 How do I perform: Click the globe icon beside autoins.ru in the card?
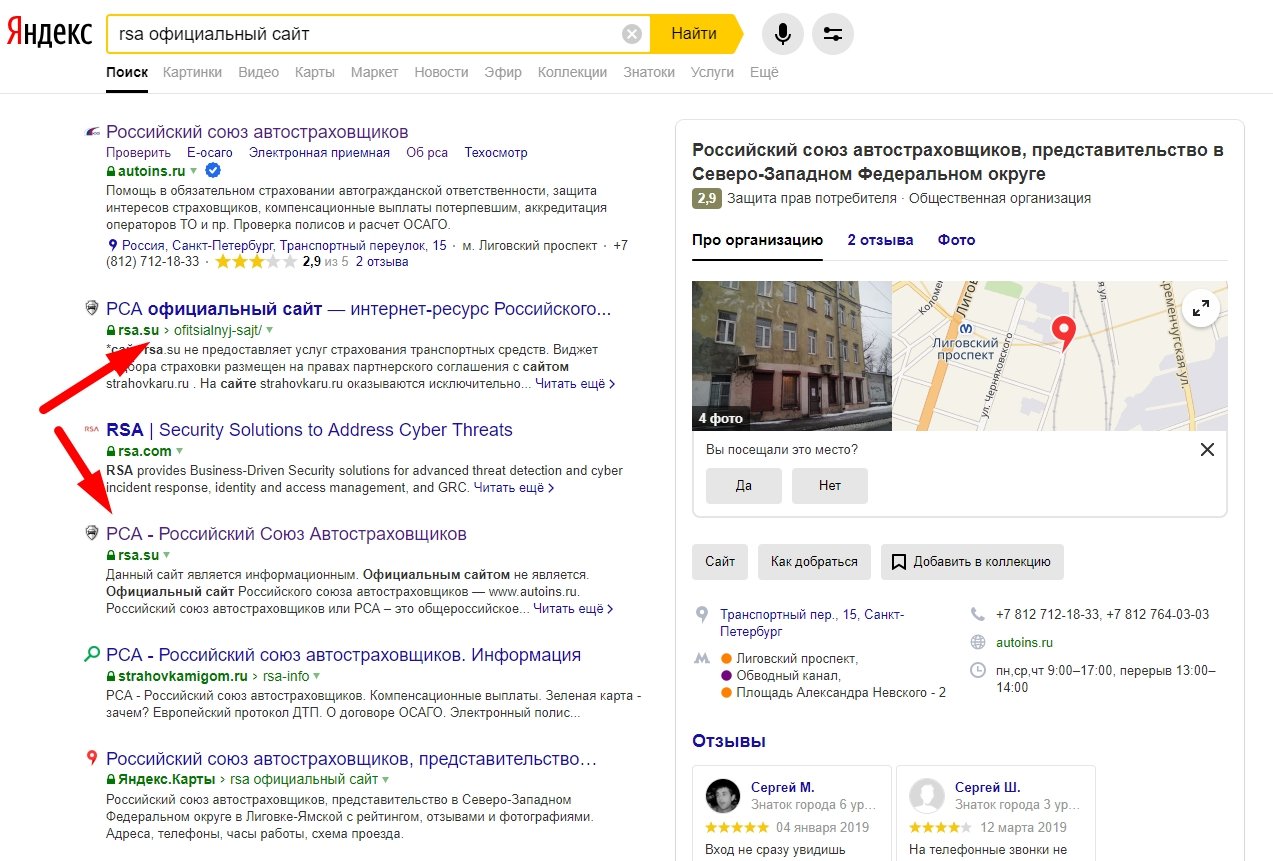(978, 642)
